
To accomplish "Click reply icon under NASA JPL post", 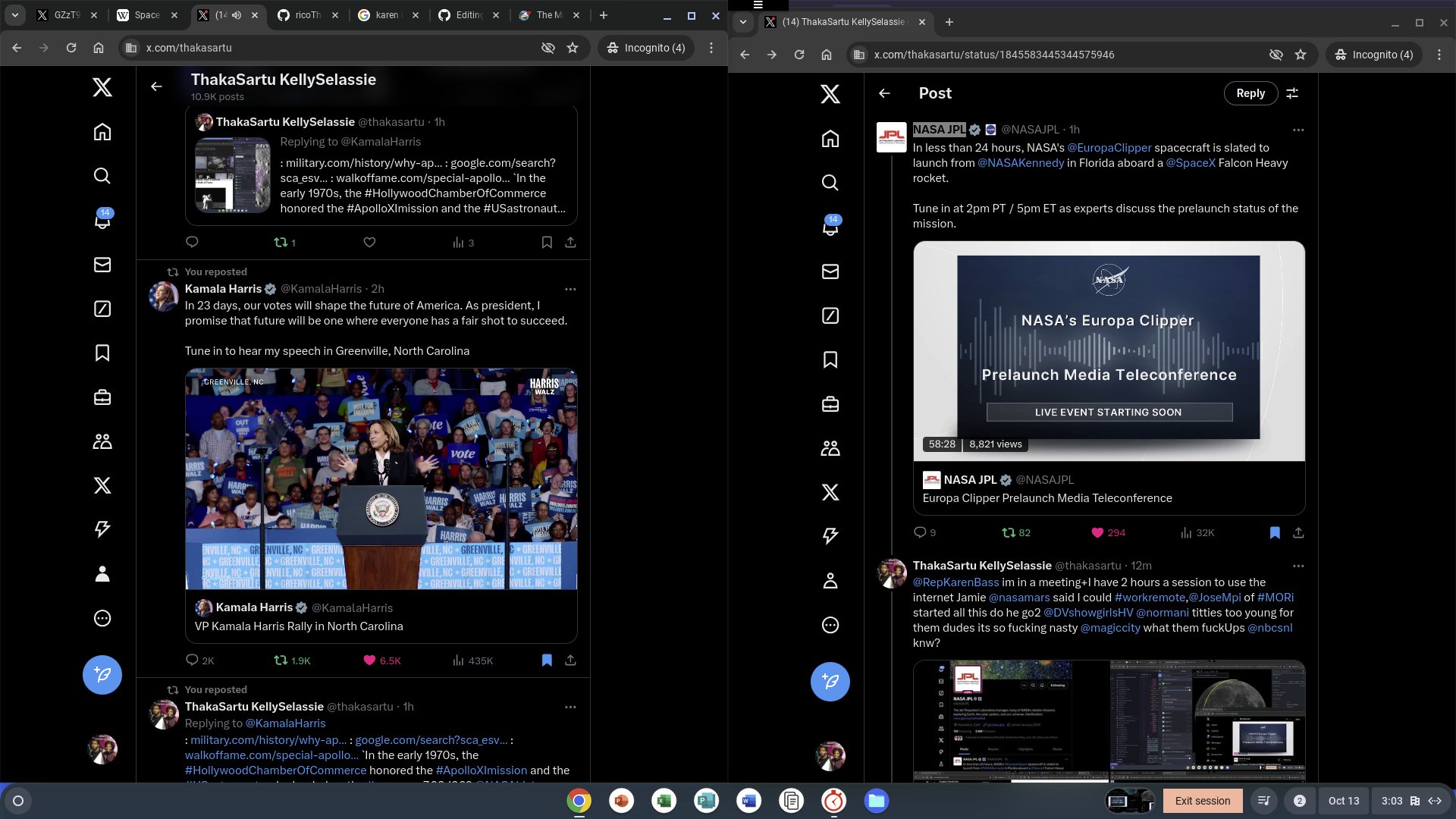I will click(x=920, y=532).
